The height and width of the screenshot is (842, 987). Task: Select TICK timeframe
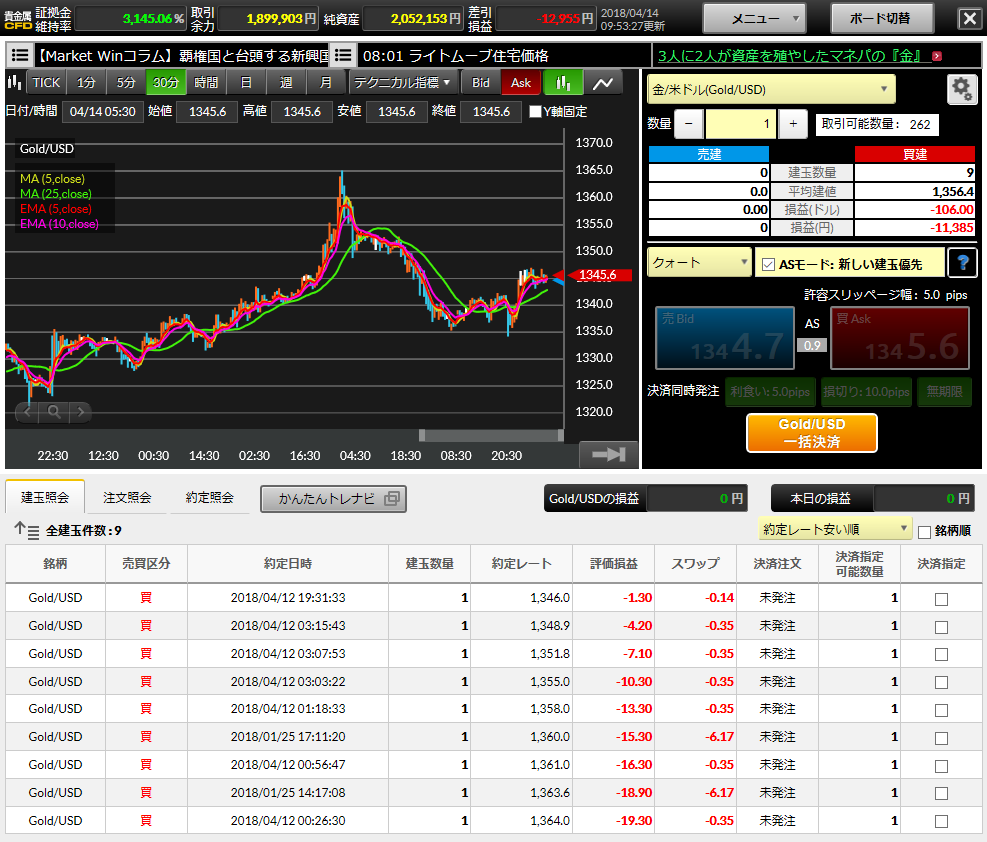point(46,82)
